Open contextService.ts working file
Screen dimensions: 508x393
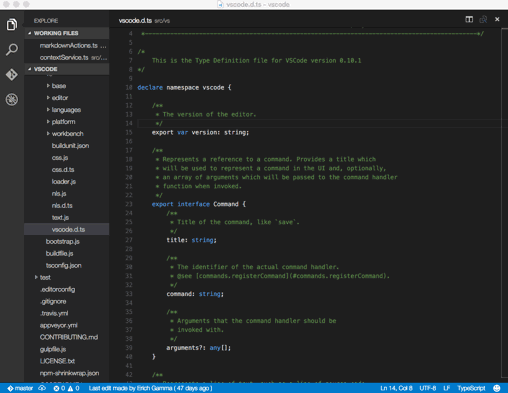point(67,57)
